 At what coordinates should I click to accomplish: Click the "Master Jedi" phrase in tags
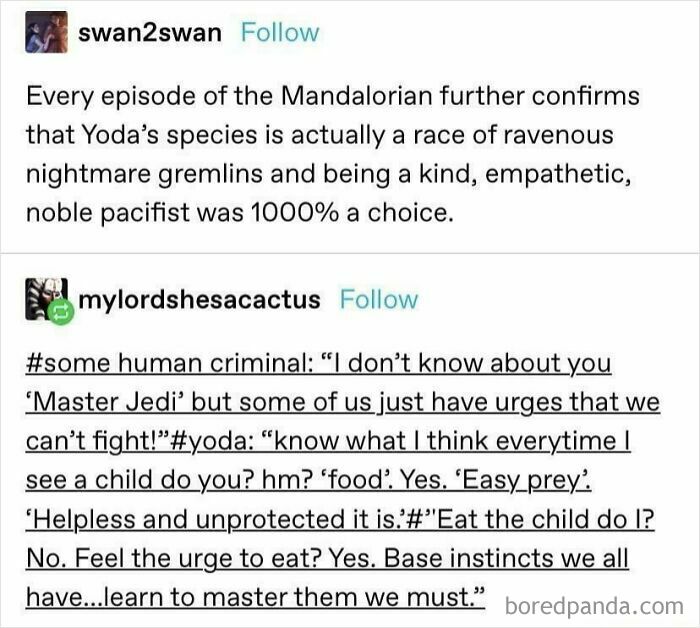click(x=103, y=402)
